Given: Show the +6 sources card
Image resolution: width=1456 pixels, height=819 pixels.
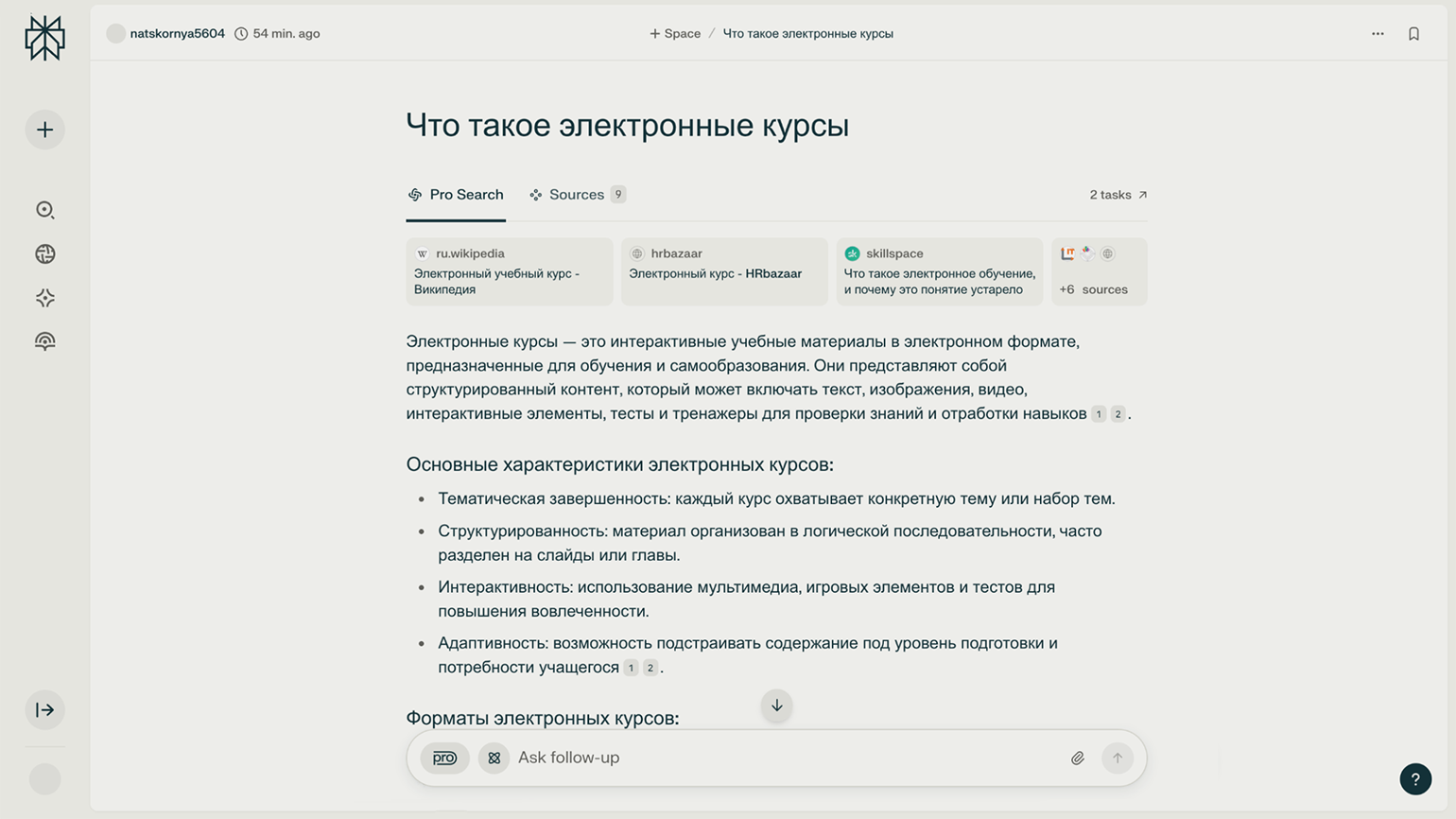Looking at the screenshot, I should [1099, 271].
